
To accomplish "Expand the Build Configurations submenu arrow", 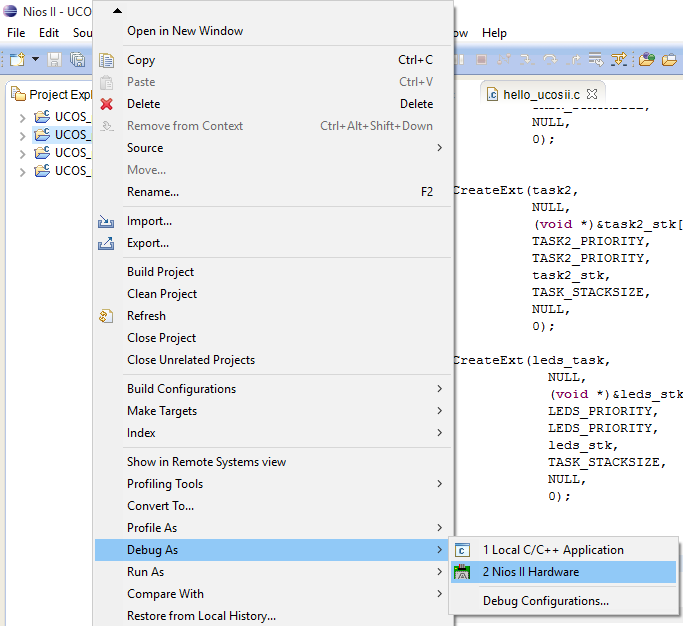I will coord(440,389).
